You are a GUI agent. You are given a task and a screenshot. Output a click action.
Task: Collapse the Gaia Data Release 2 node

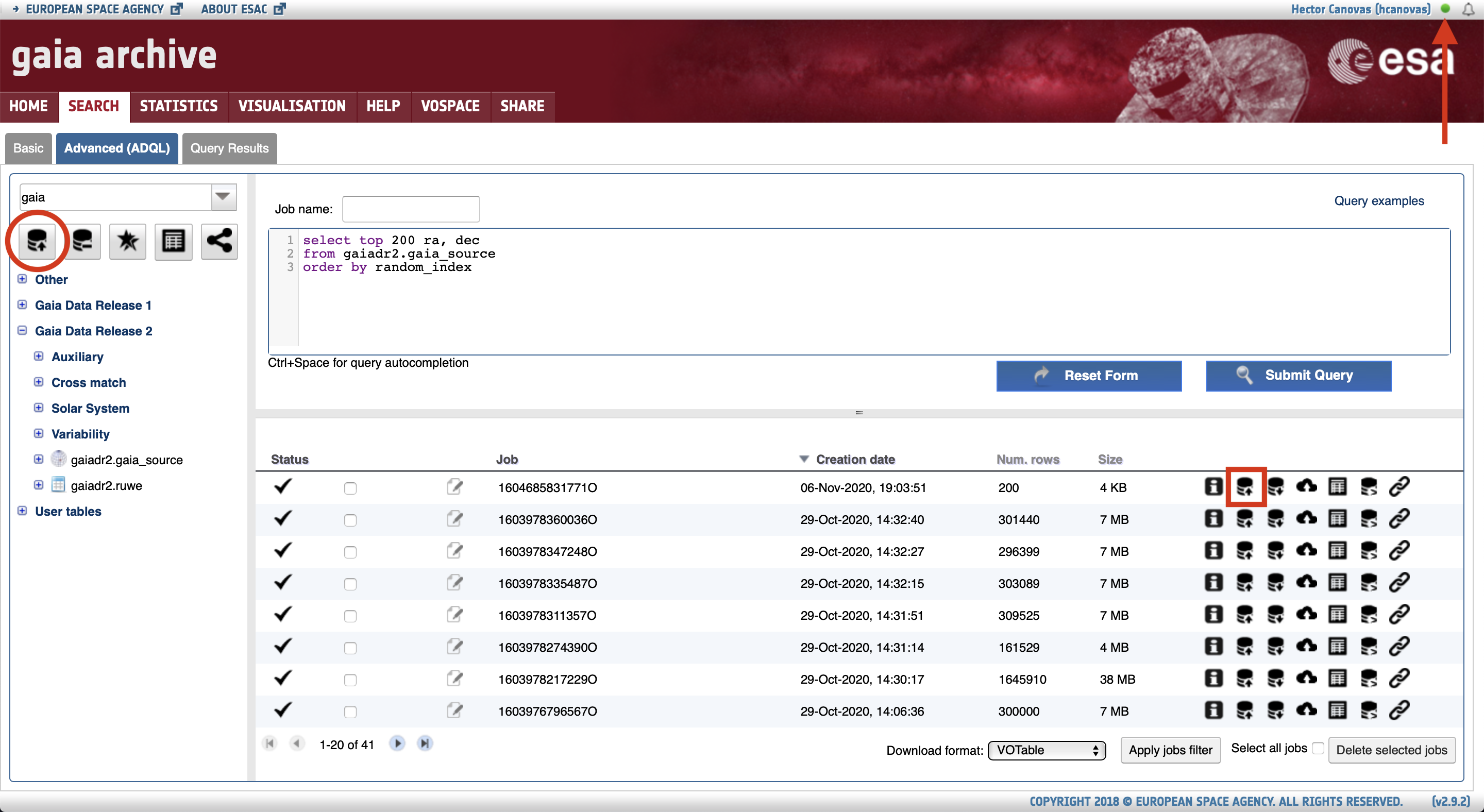click(23, 331)
